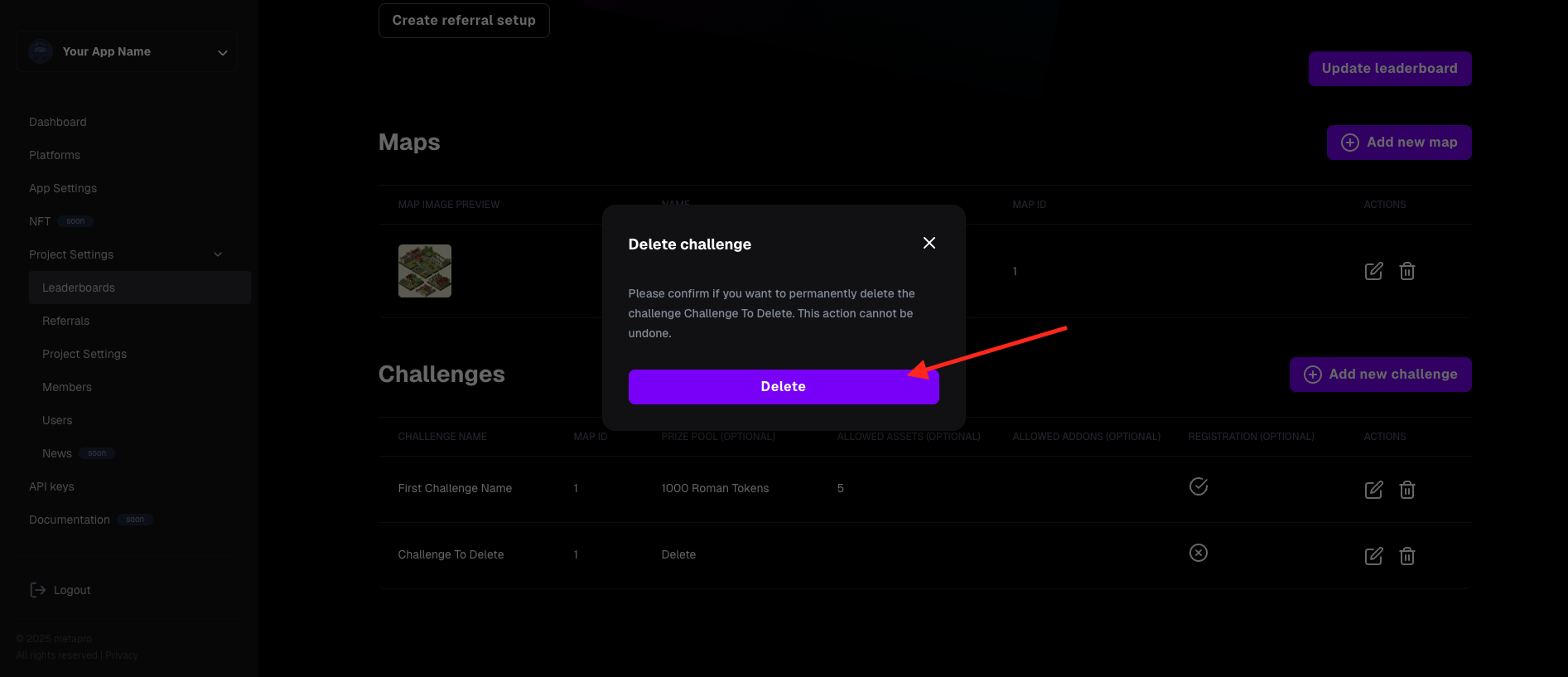Edit First Challenge Name row
The image size is (1568, 677).
coord(1373,490)
